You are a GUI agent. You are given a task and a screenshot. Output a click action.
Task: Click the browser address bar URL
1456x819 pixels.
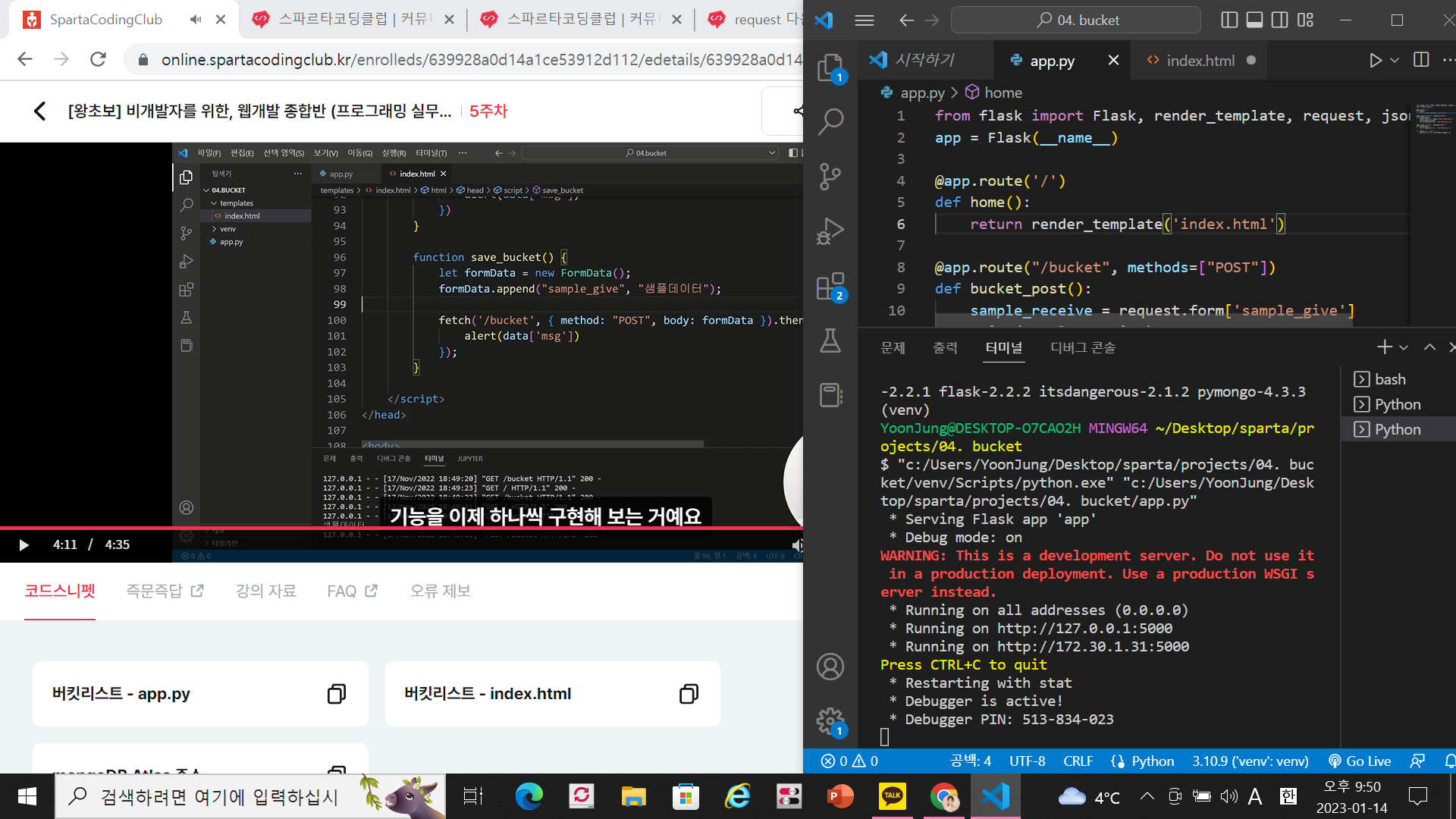coord(481,60)
